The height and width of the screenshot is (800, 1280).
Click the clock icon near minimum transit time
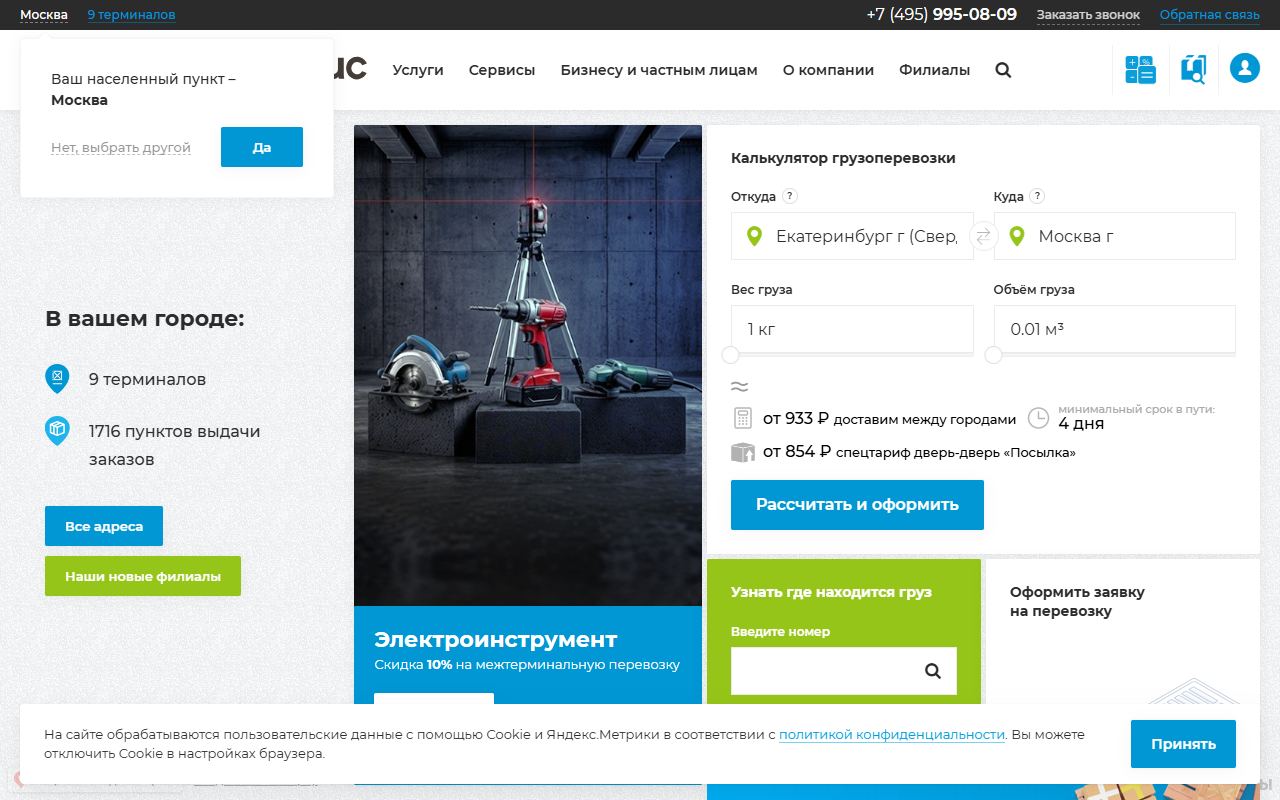pyautogui.click(x=1039, y=418)
